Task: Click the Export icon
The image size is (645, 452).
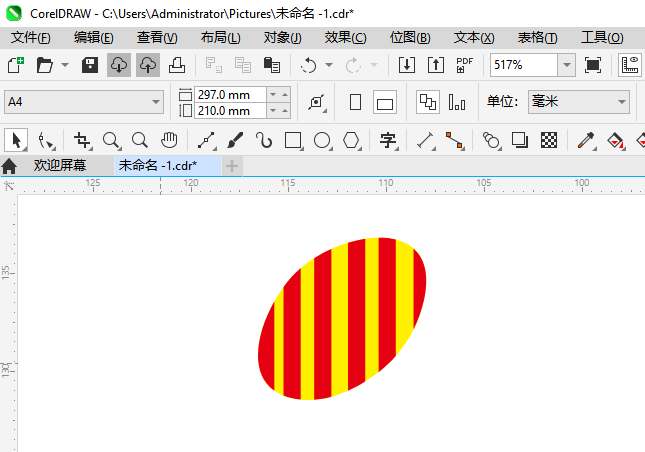Action: pos(436,65)
